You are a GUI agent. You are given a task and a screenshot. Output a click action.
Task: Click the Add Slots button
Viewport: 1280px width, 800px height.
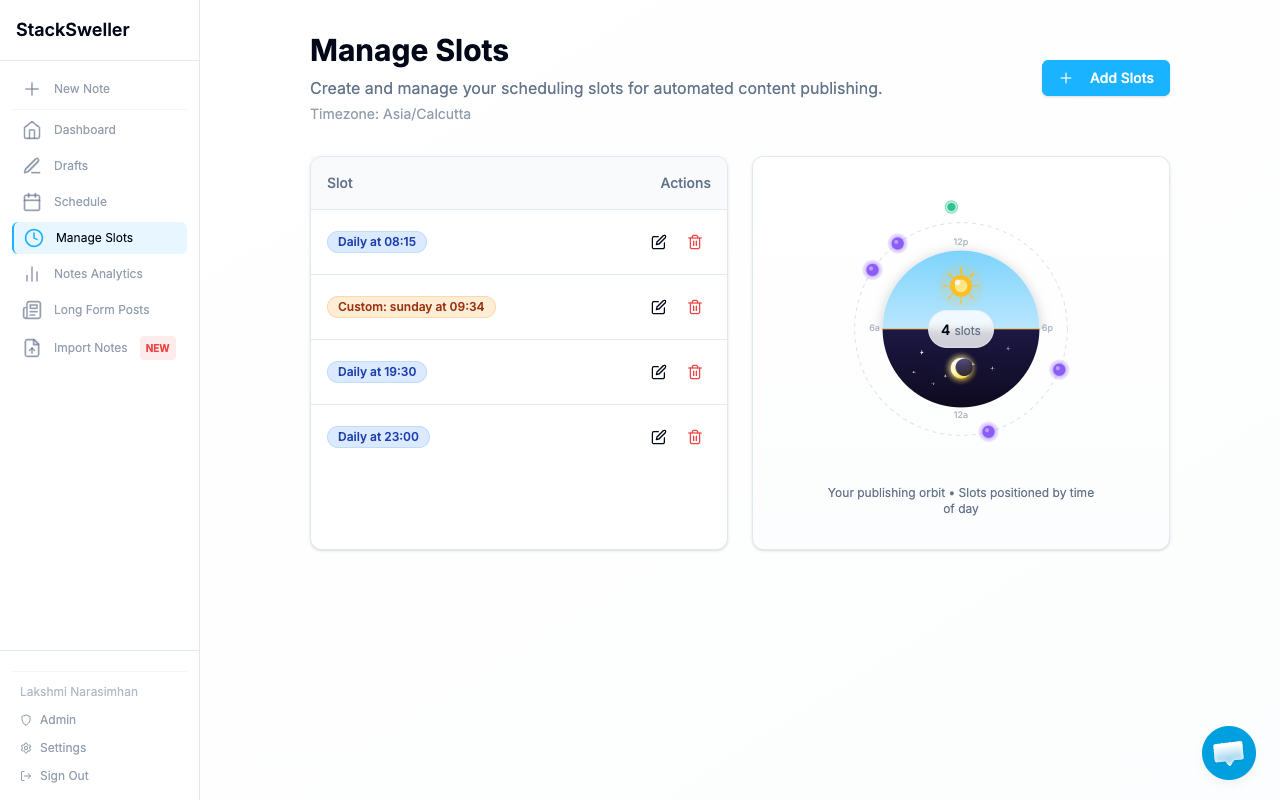coord(1105,78)
